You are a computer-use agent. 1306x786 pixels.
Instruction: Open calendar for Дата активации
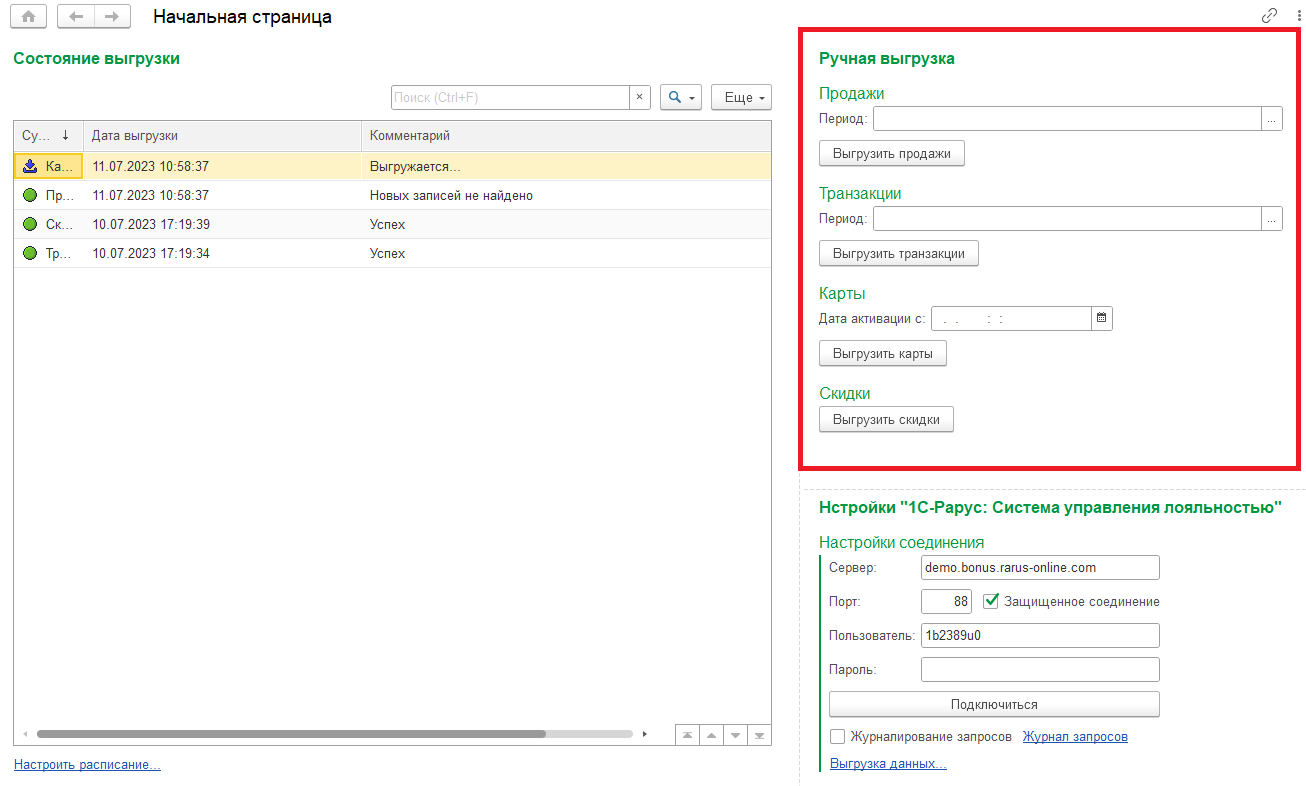click(1102, 318)
